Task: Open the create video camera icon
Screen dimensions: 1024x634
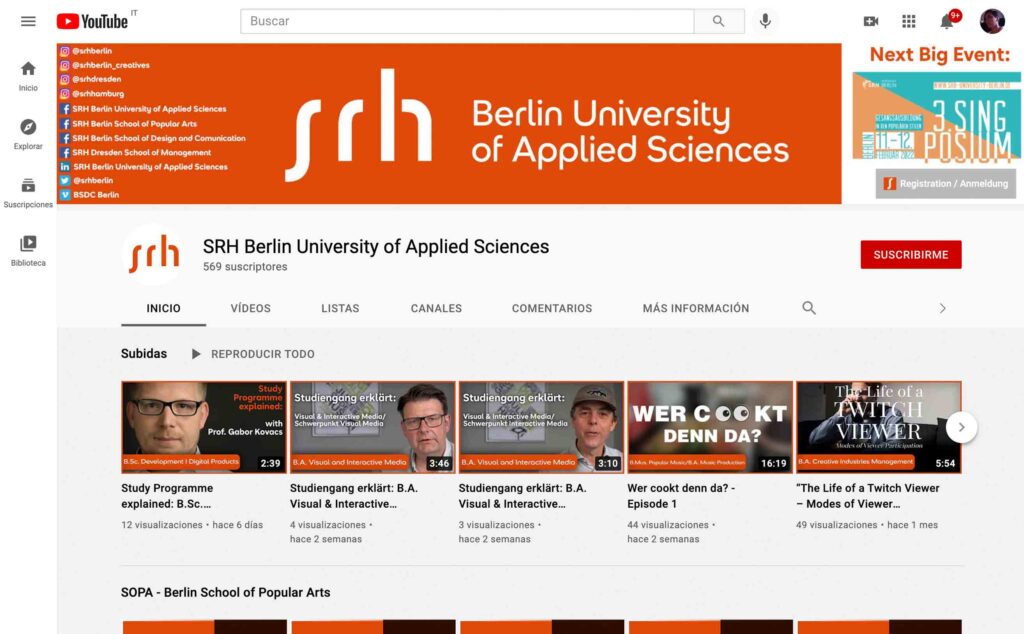Action: point(871,22)
